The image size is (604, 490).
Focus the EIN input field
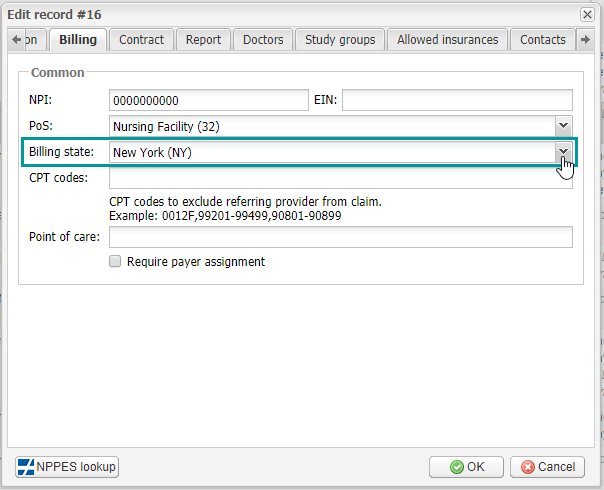pyautogui.click(x=457, y=100)
